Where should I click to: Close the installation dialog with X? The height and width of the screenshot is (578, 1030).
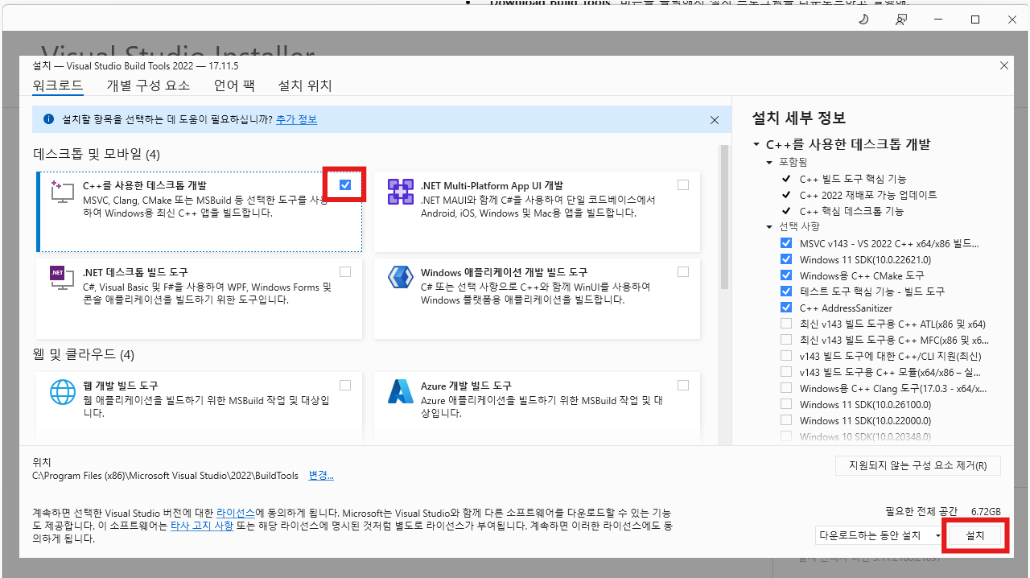(1004, 66)
